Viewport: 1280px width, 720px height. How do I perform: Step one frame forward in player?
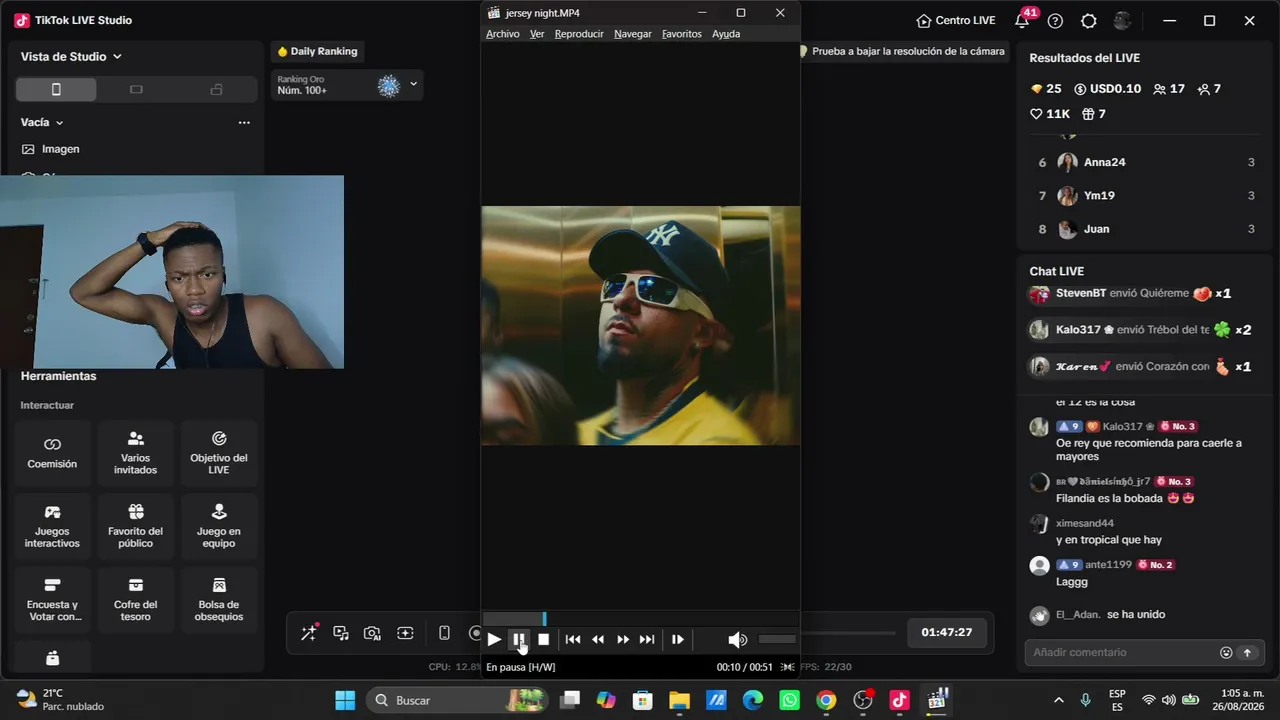coord(678,639)
